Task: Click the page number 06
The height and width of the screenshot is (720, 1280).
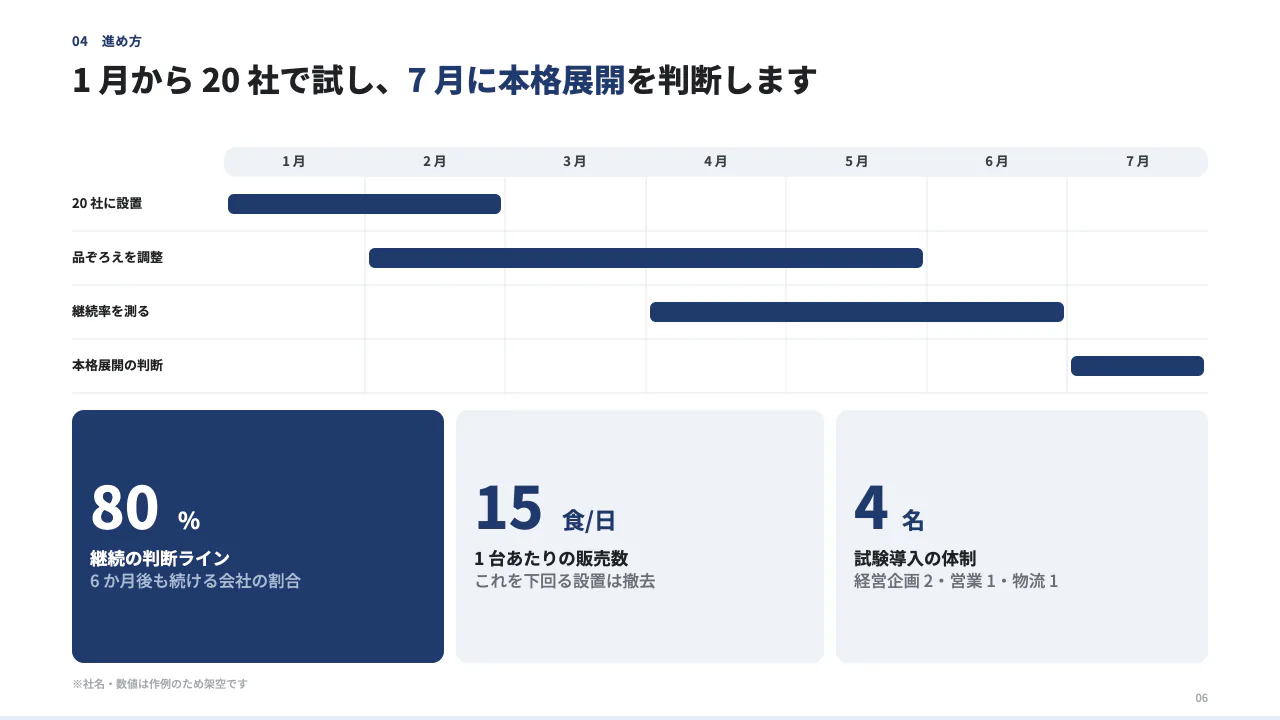Action: (x=1201, y=698)
